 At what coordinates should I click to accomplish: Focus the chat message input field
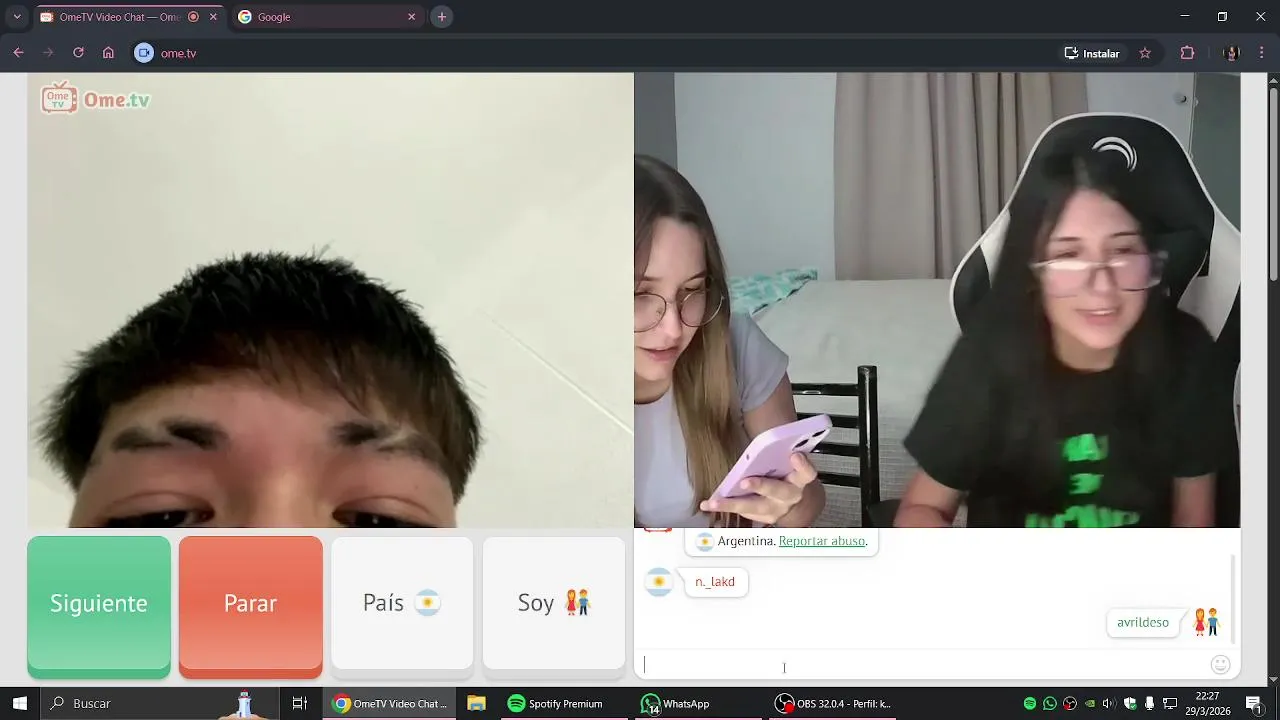click(x=920, y=664)
